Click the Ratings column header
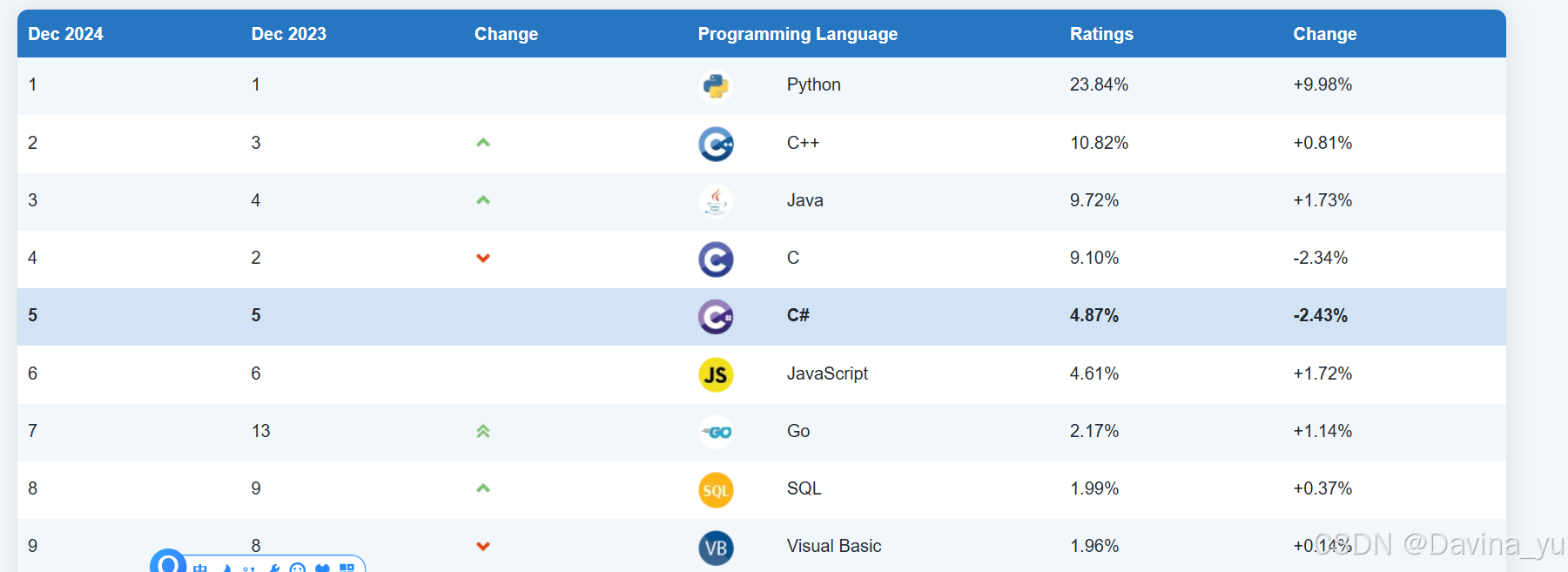 pyautogui.click(x=1101, y=34)
